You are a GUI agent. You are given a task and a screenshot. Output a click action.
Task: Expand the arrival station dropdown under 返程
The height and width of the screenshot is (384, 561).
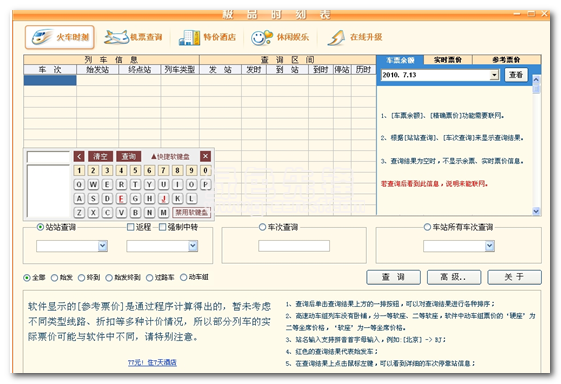193,246
